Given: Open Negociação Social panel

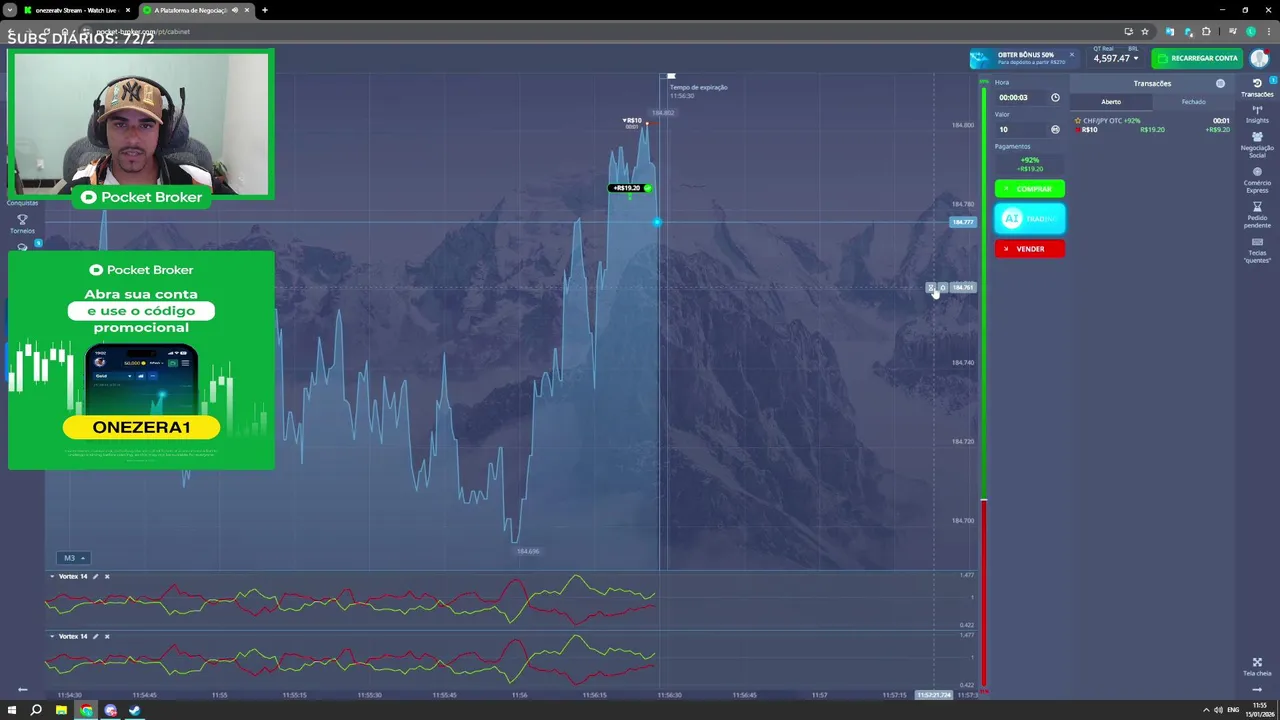Looking at the screenshot, I should 1257,145.
